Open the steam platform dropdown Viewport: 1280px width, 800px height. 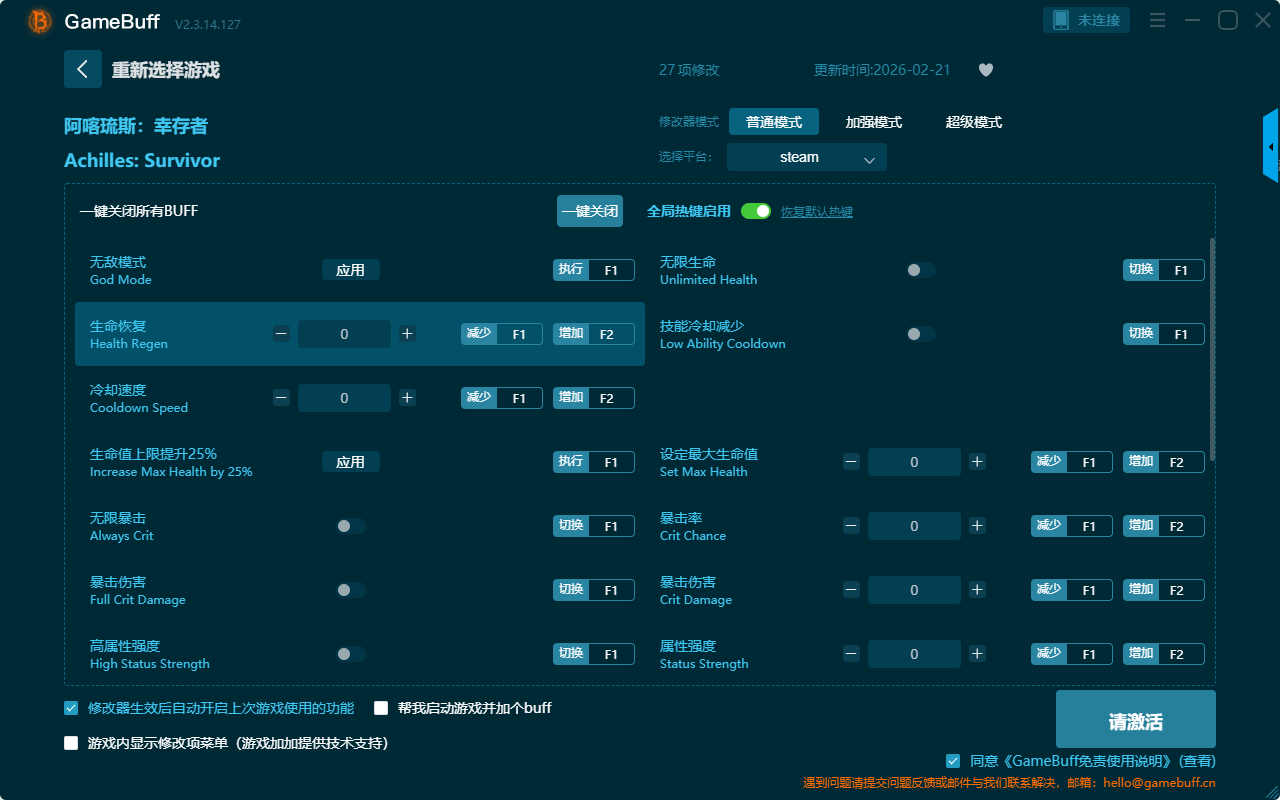pyautogui.click(x=806, y=157)
